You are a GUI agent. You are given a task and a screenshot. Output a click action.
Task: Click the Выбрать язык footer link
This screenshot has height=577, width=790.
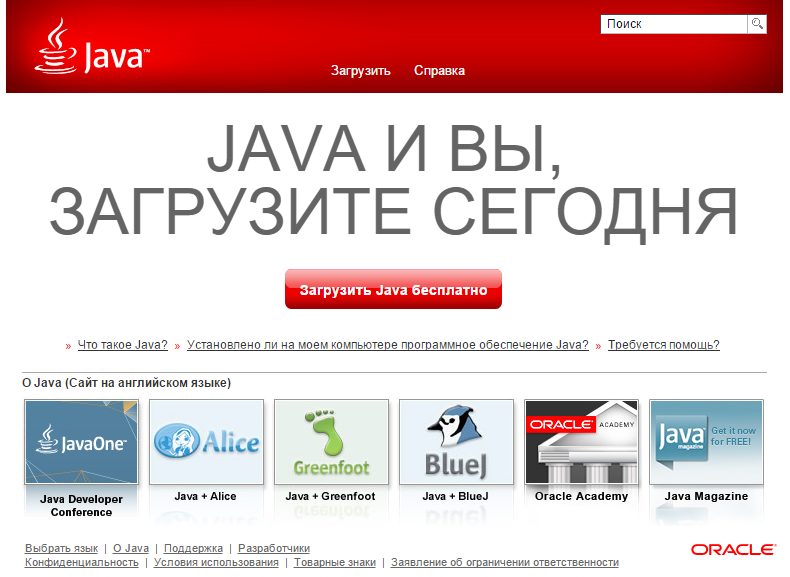click(x=61, y=548)
